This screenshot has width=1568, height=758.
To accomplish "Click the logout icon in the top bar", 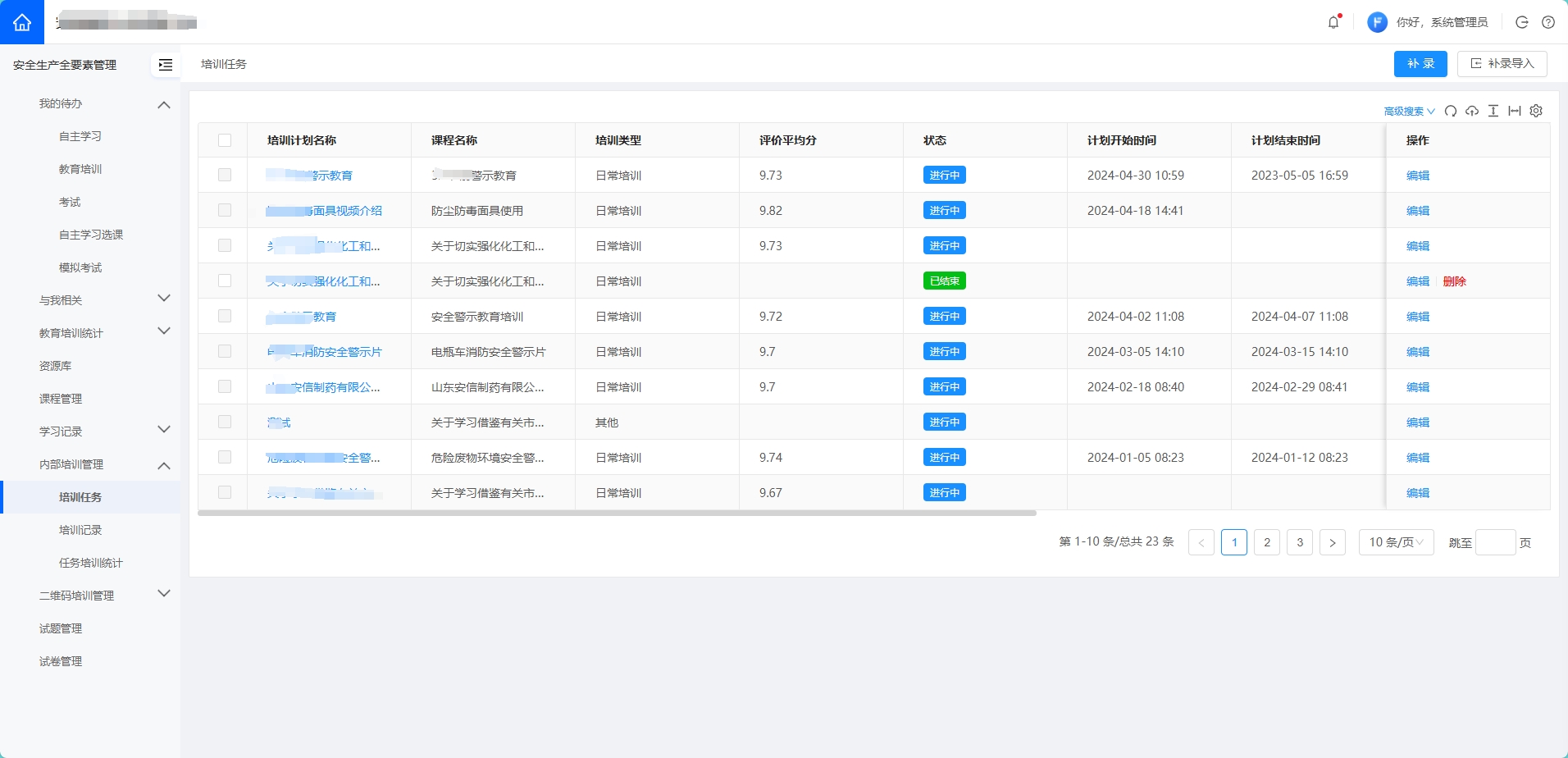I will pos(1522,22).
